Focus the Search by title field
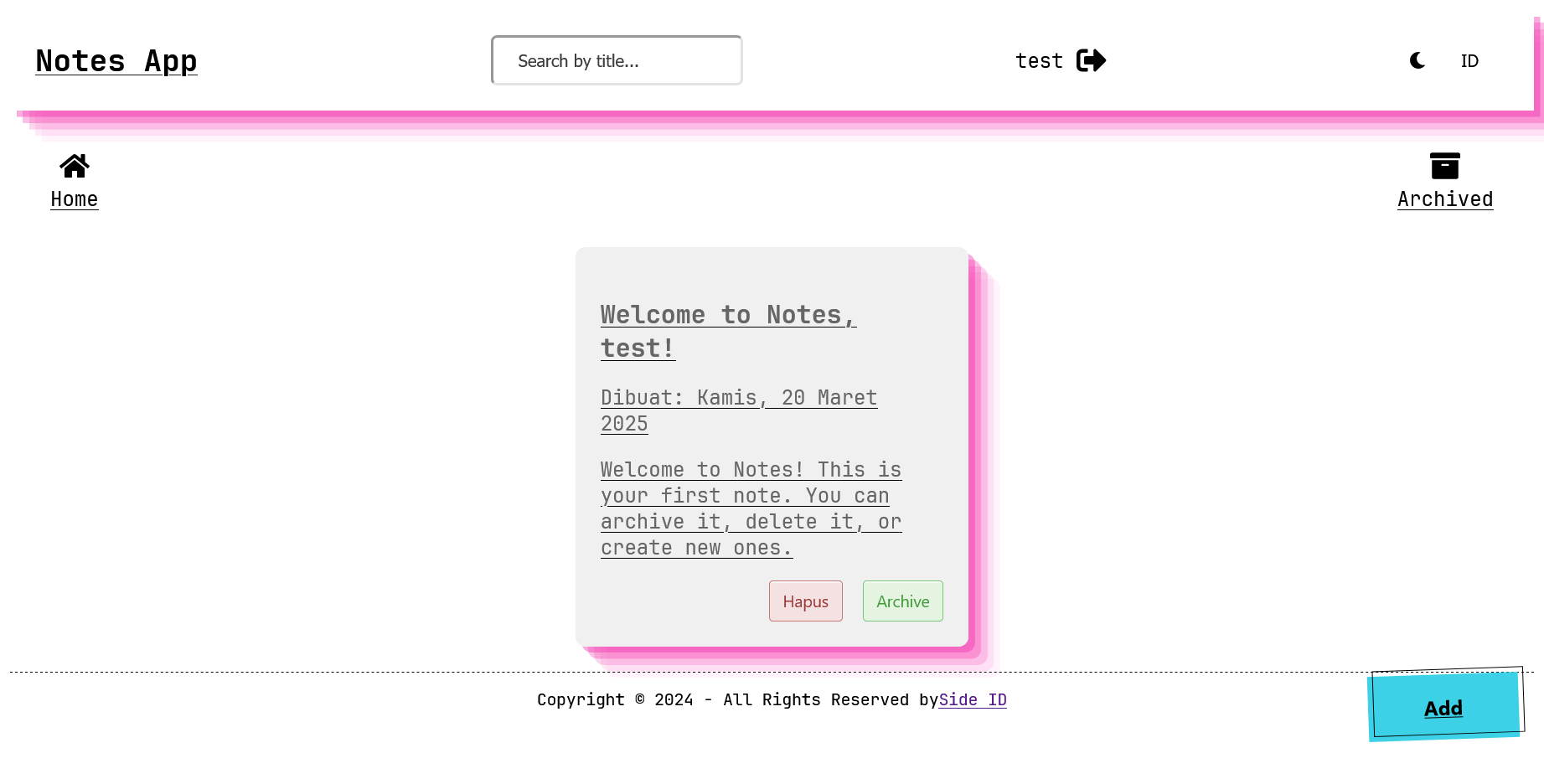Viewport: 1544px width, 784px height. [x=617, y=60]
